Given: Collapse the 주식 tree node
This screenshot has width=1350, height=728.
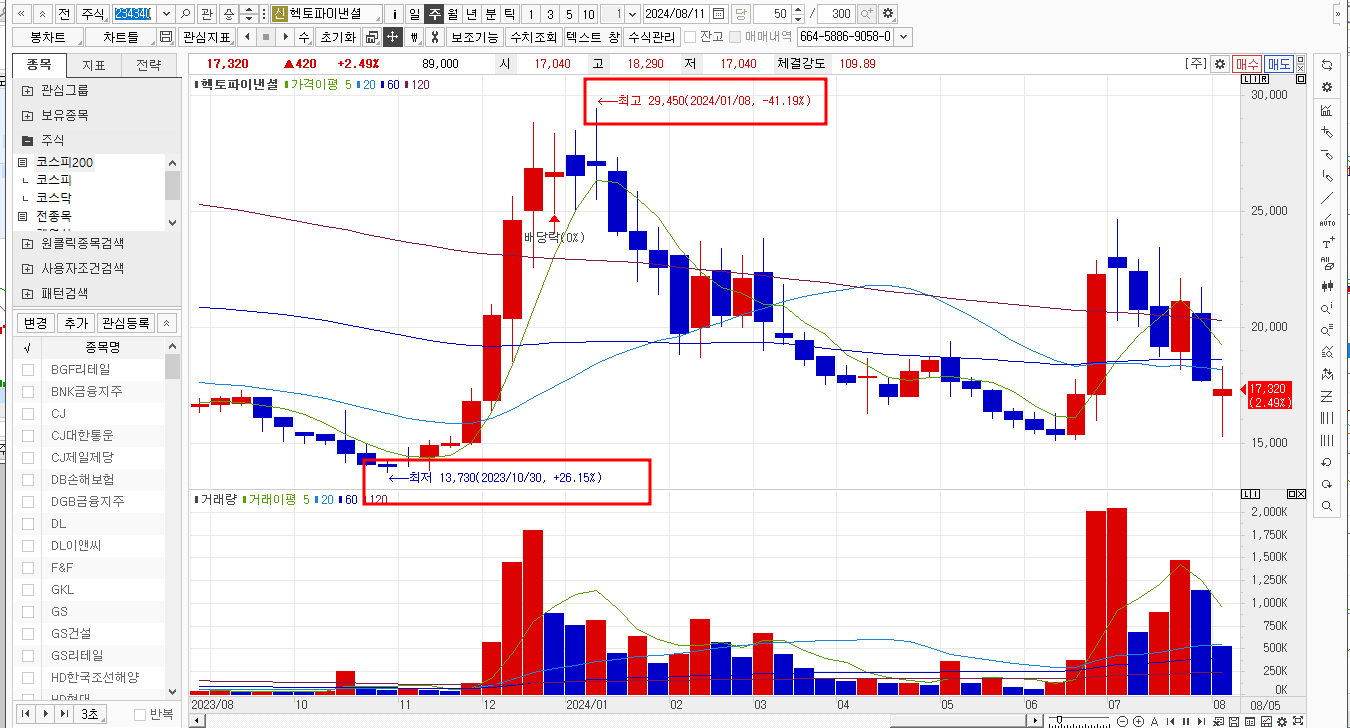Looking at the screenshot, I should click(x=27, y=141).
